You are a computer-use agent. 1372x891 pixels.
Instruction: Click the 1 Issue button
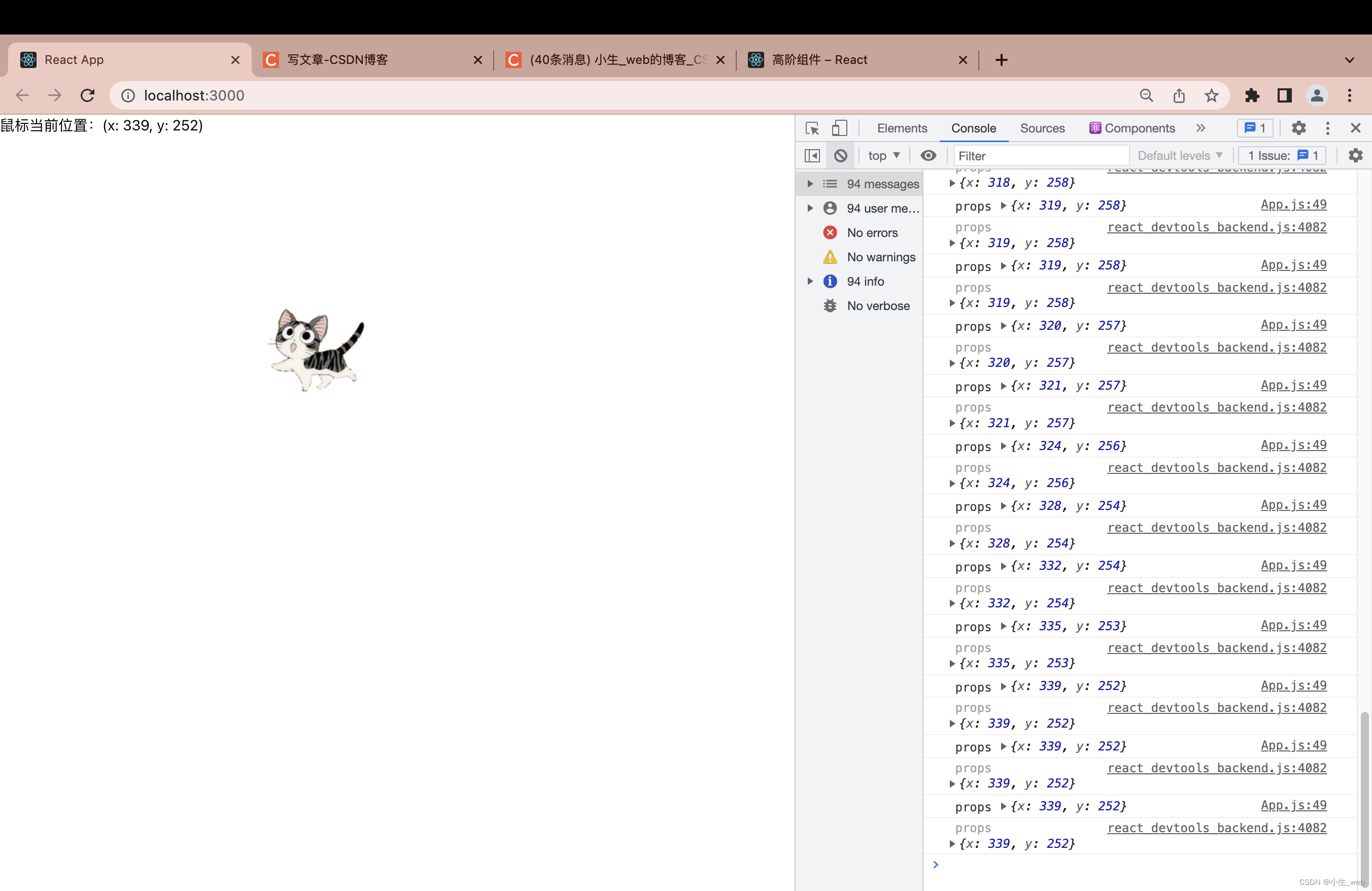(x=1283, y=156)
